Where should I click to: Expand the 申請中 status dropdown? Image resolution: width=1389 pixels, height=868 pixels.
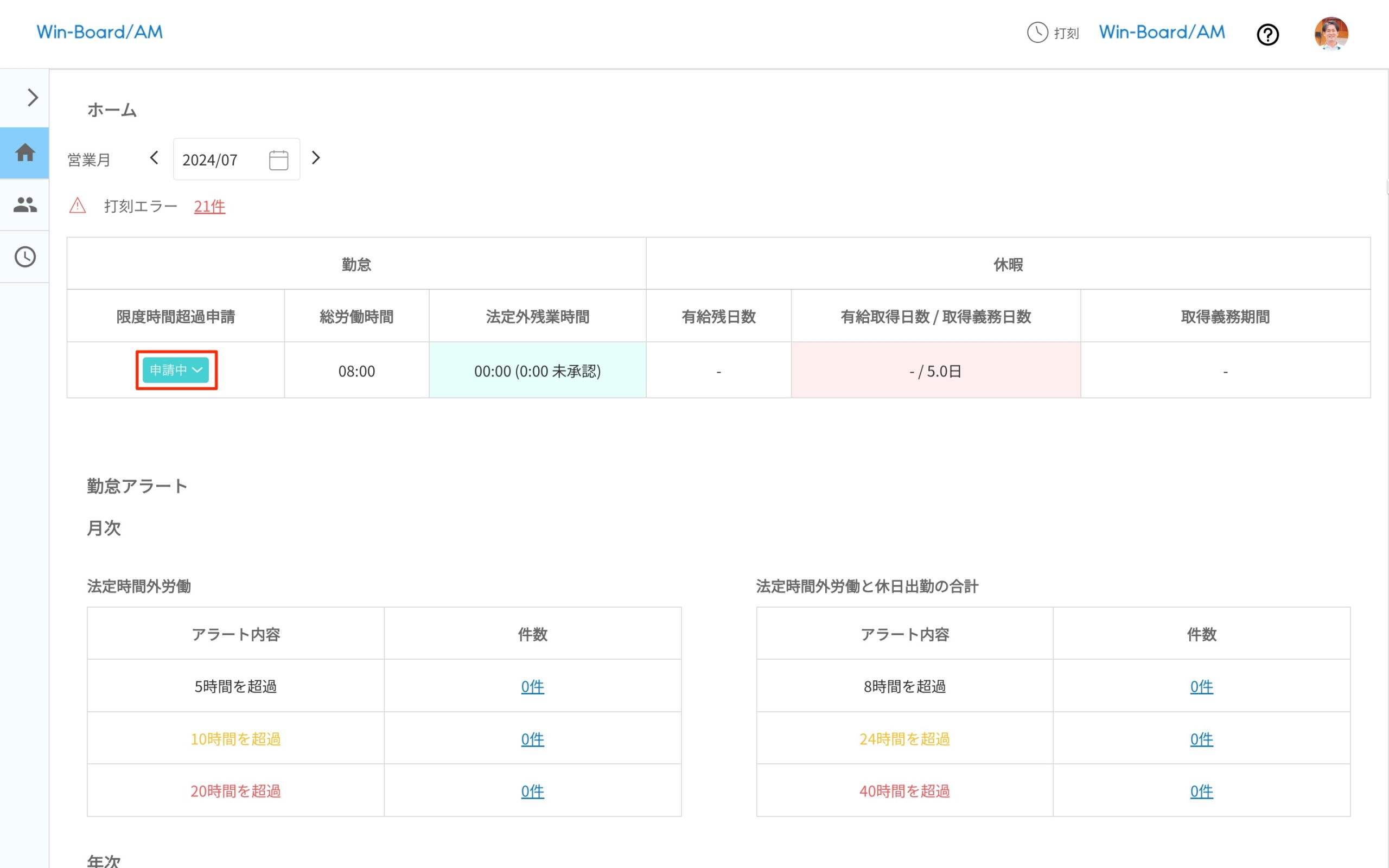pos(176,371)
